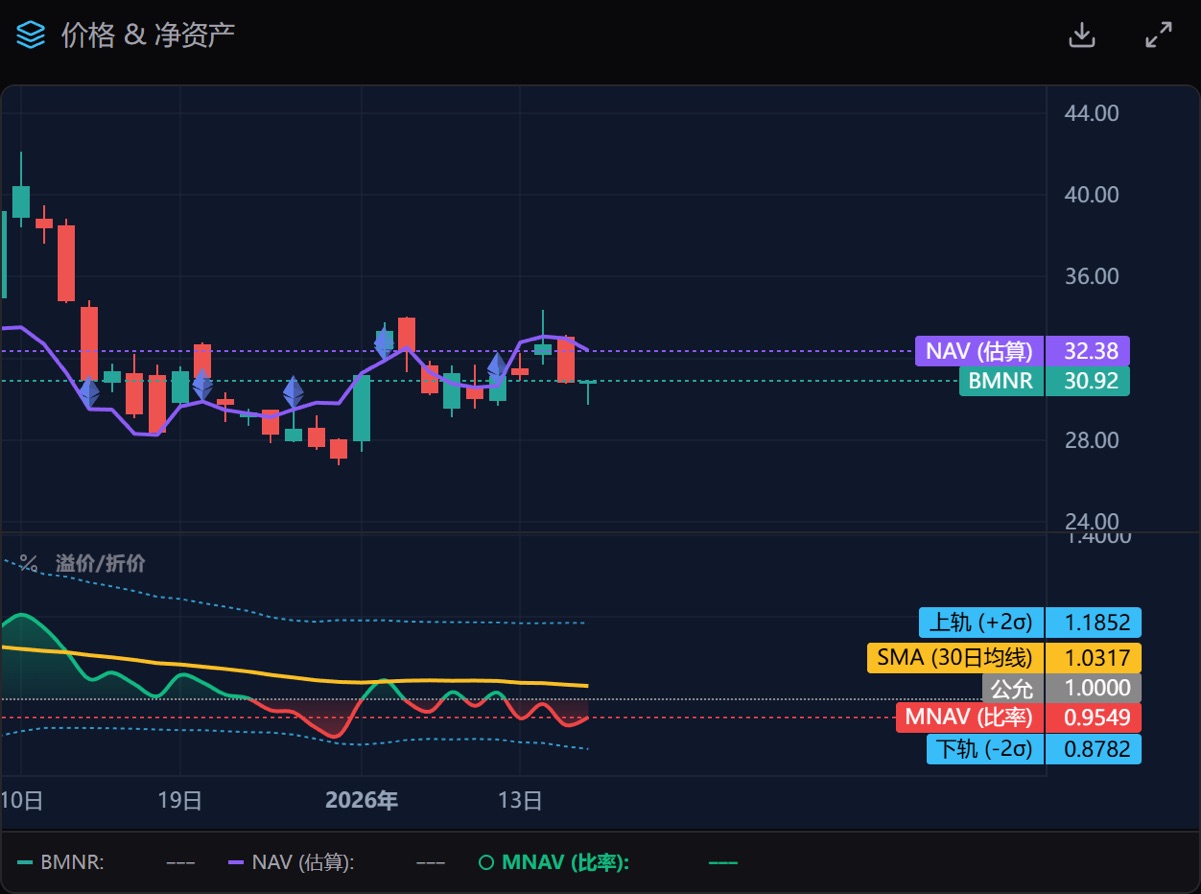Expand chart to fullscreen
This screenshot has width=1201, height=894.
(1158, 35)
